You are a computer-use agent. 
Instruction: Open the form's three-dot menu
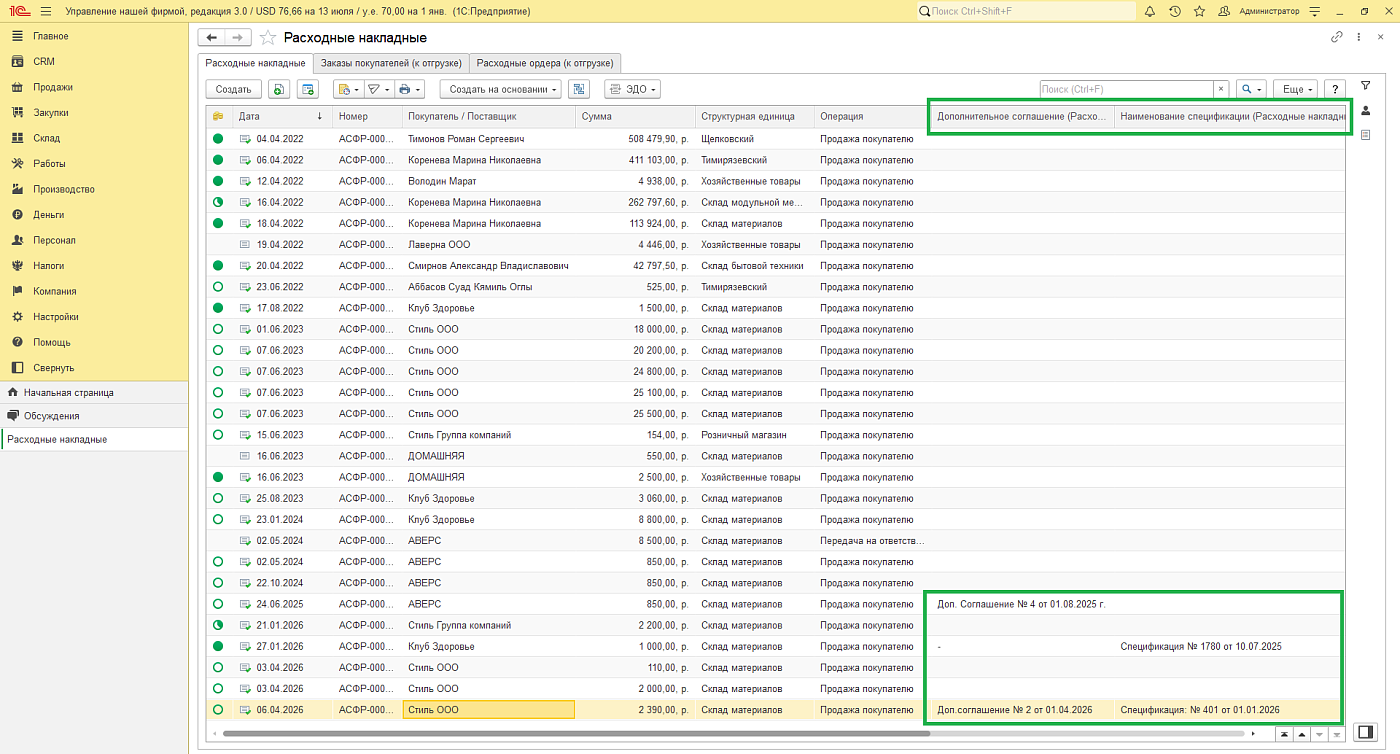click(x=1360, y=37)
